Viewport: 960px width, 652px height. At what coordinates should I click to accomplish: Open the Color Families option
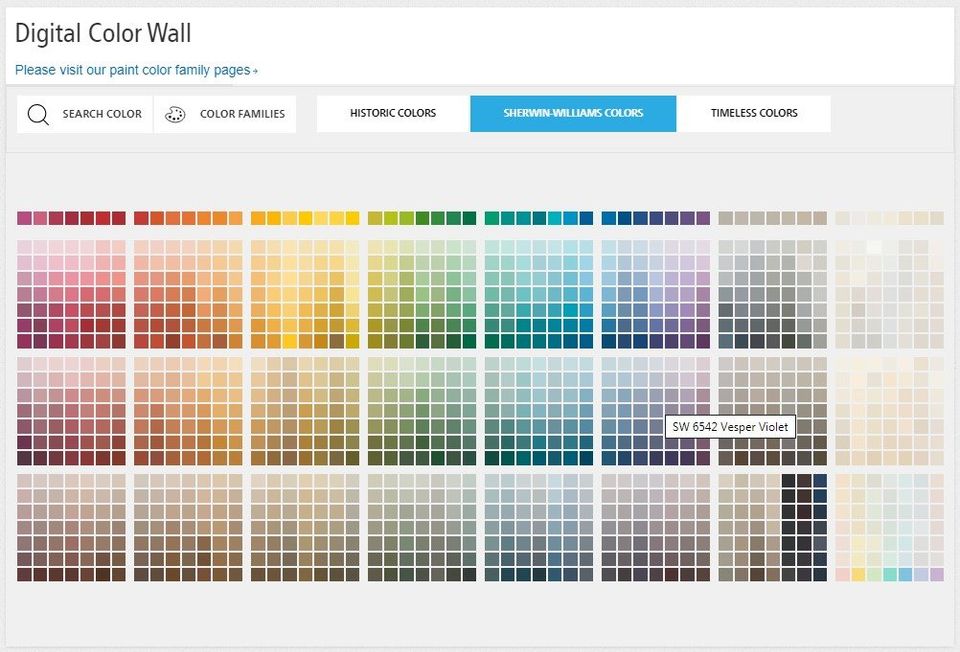pyautogui.click(x=225, y=114)
